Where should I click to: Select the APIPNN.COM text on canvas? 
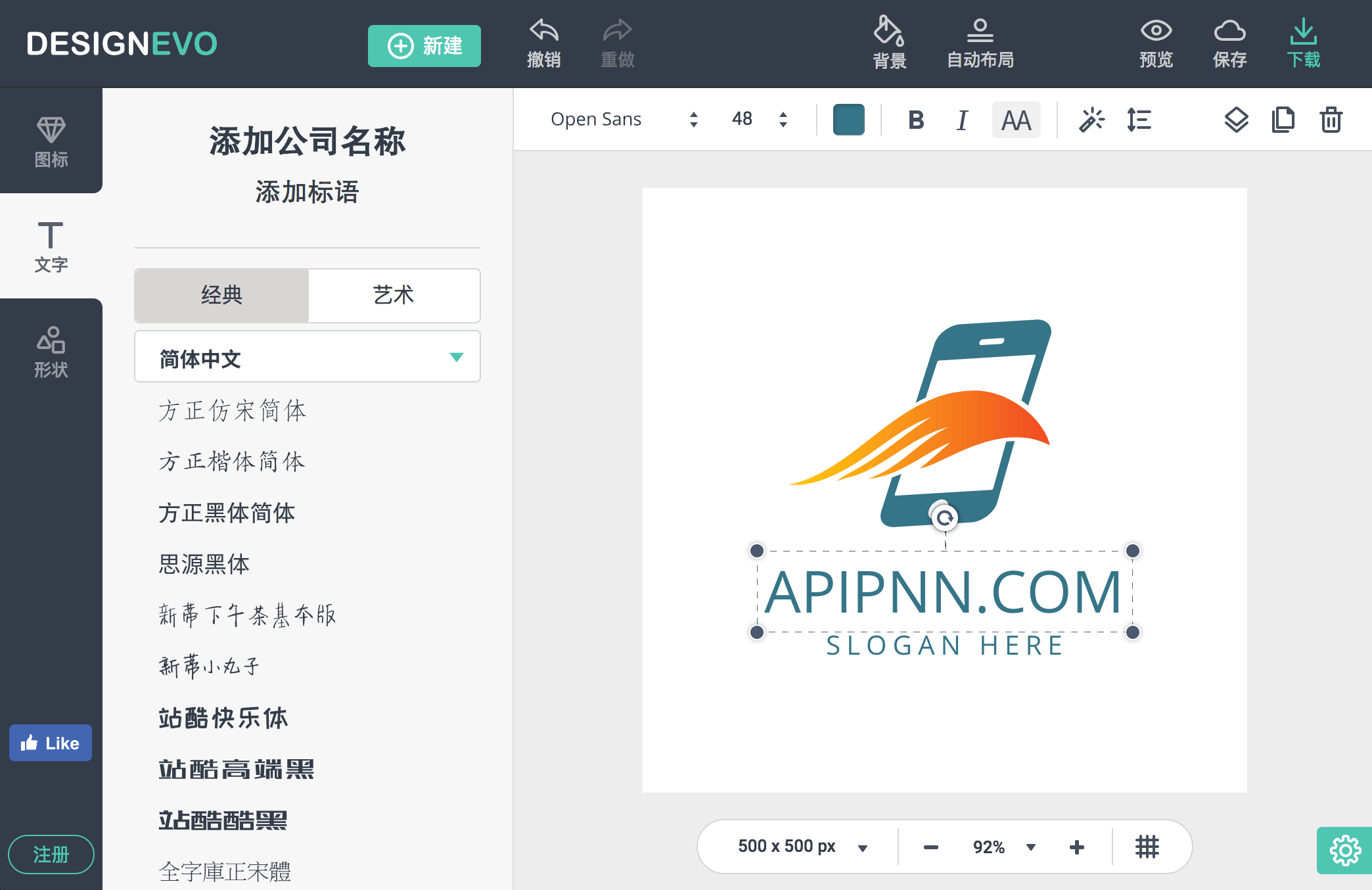click(x=944, y=592)
